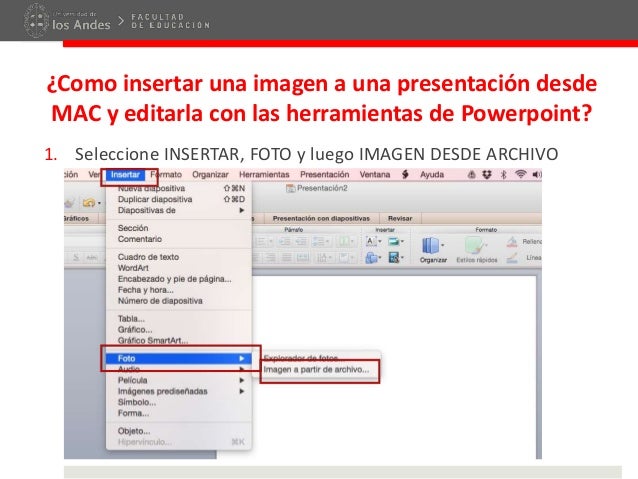Screen dimensions: 638x479
Task: Open the undo history dropdown arrow
Action: (99, 203)
